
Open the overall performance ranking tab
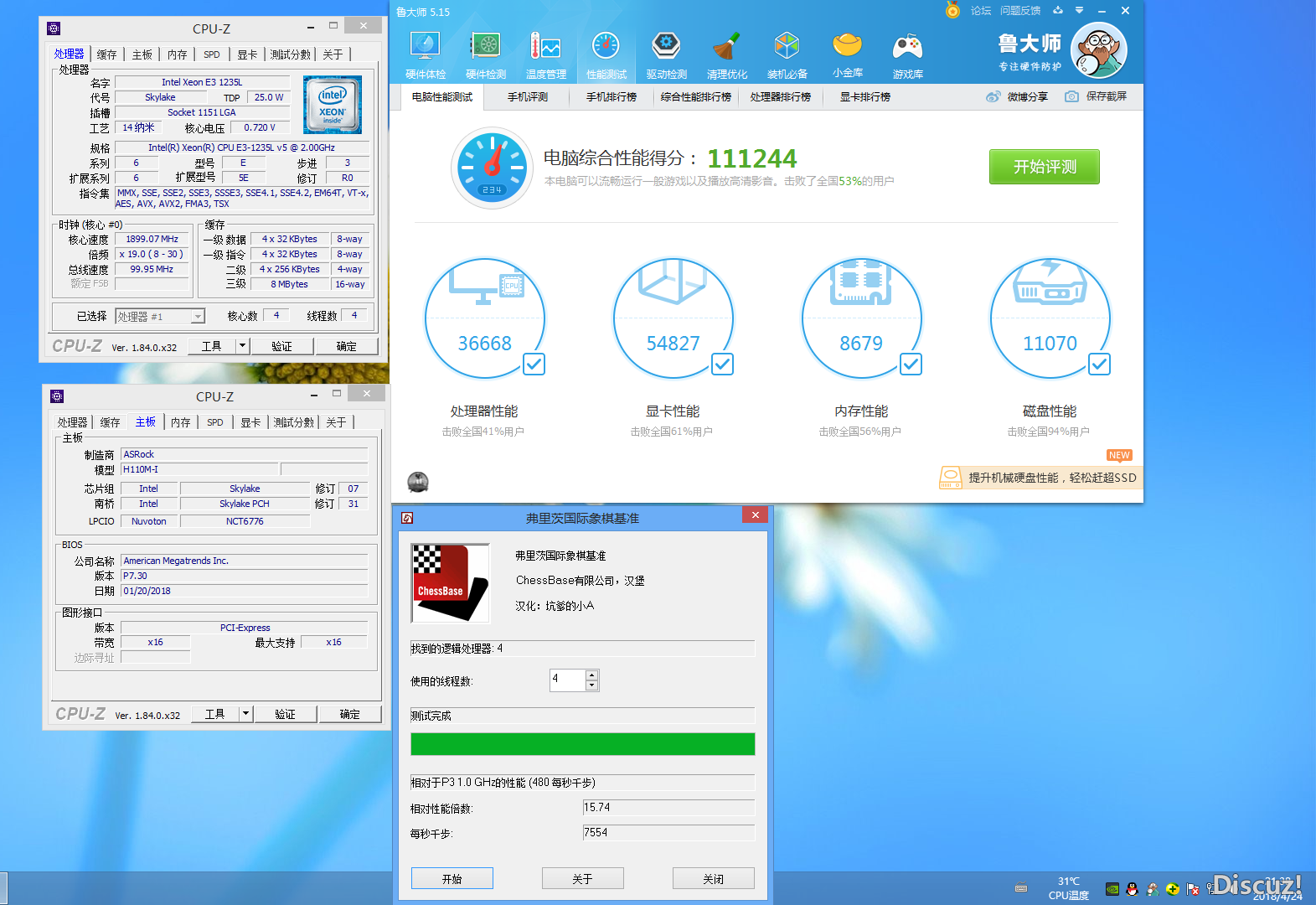point(696,97)
